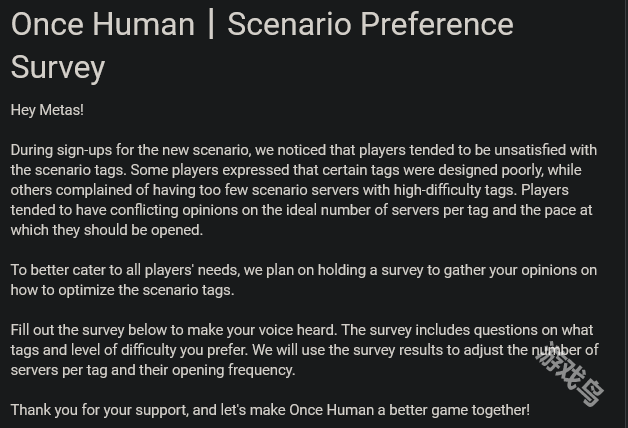Click the phrase 'designed poorly' in the first paragraph

click(x=491, y=170)
